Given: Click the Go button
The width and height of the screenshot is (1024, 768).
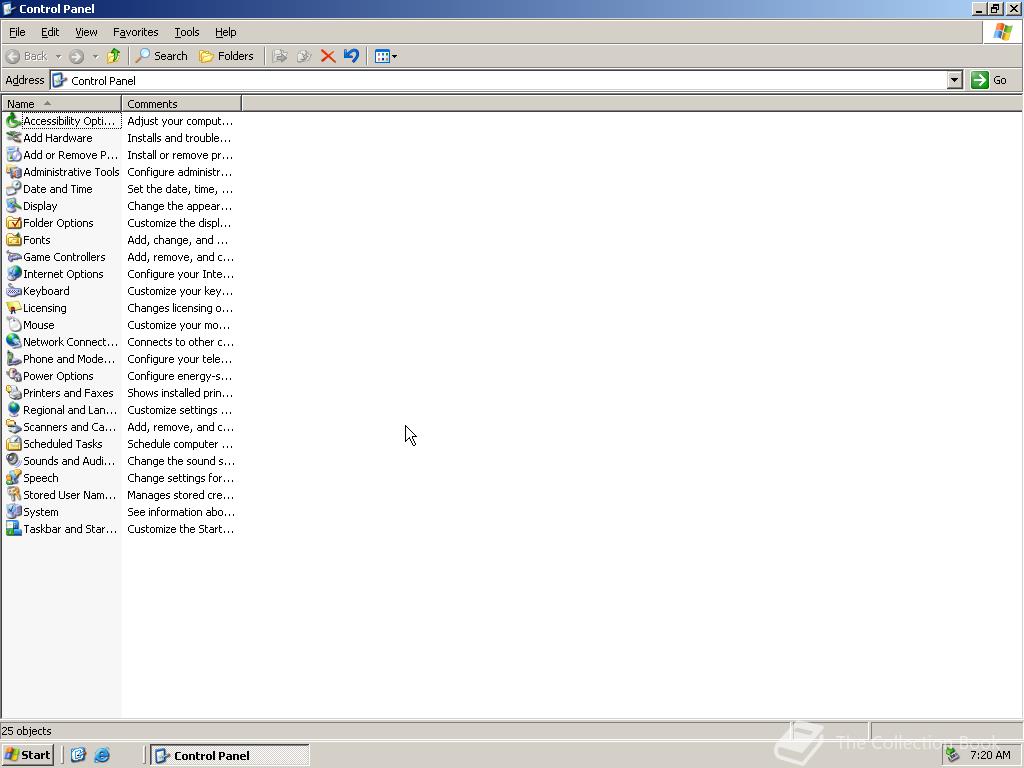Looking at the screenshot, I should (989, 80).
